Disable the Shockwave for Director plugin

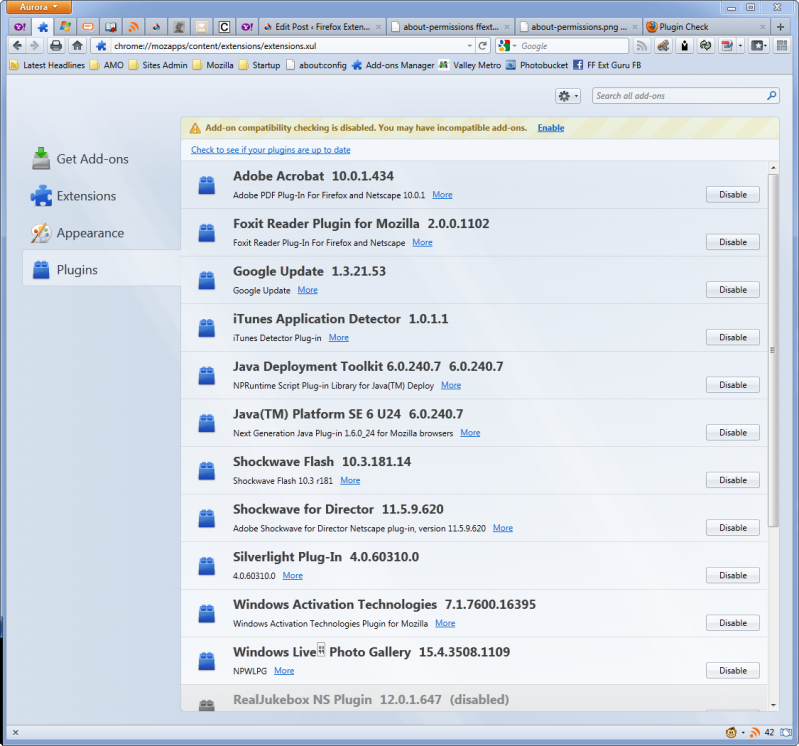pos(732,527)
